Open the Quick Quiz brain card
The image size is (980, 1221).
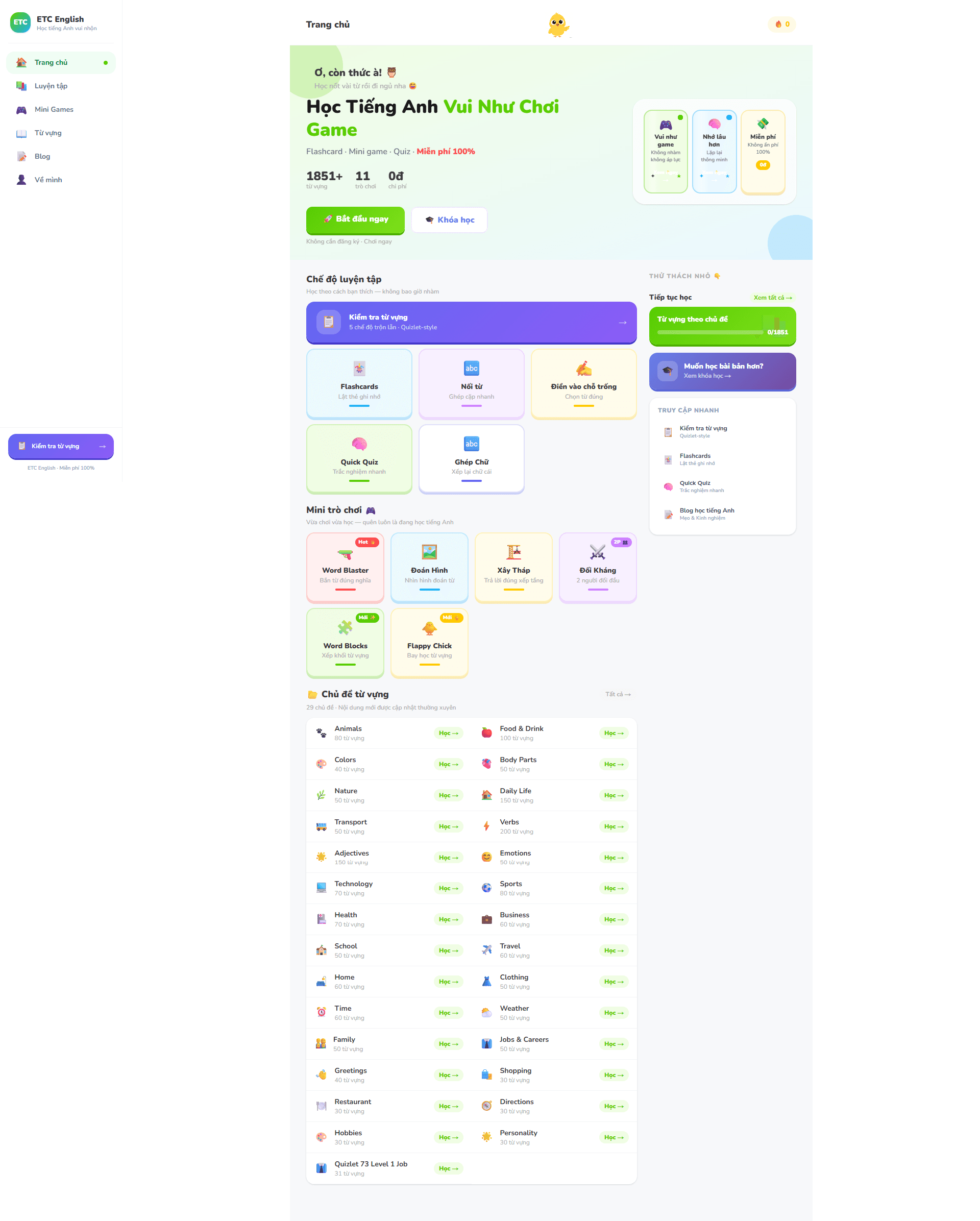tap(359, 459)
